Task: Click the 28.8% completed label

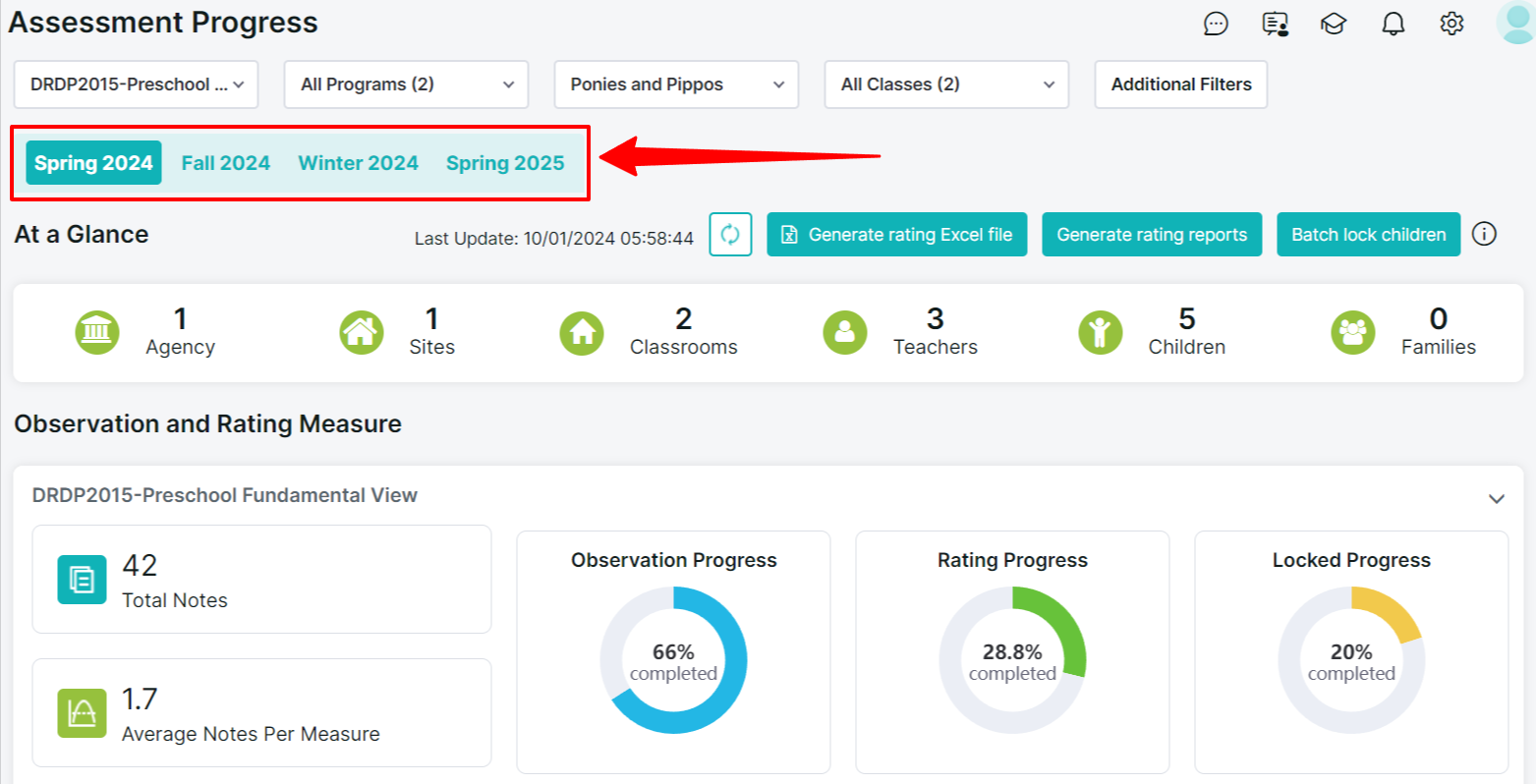Action: tap(1013, 662)
